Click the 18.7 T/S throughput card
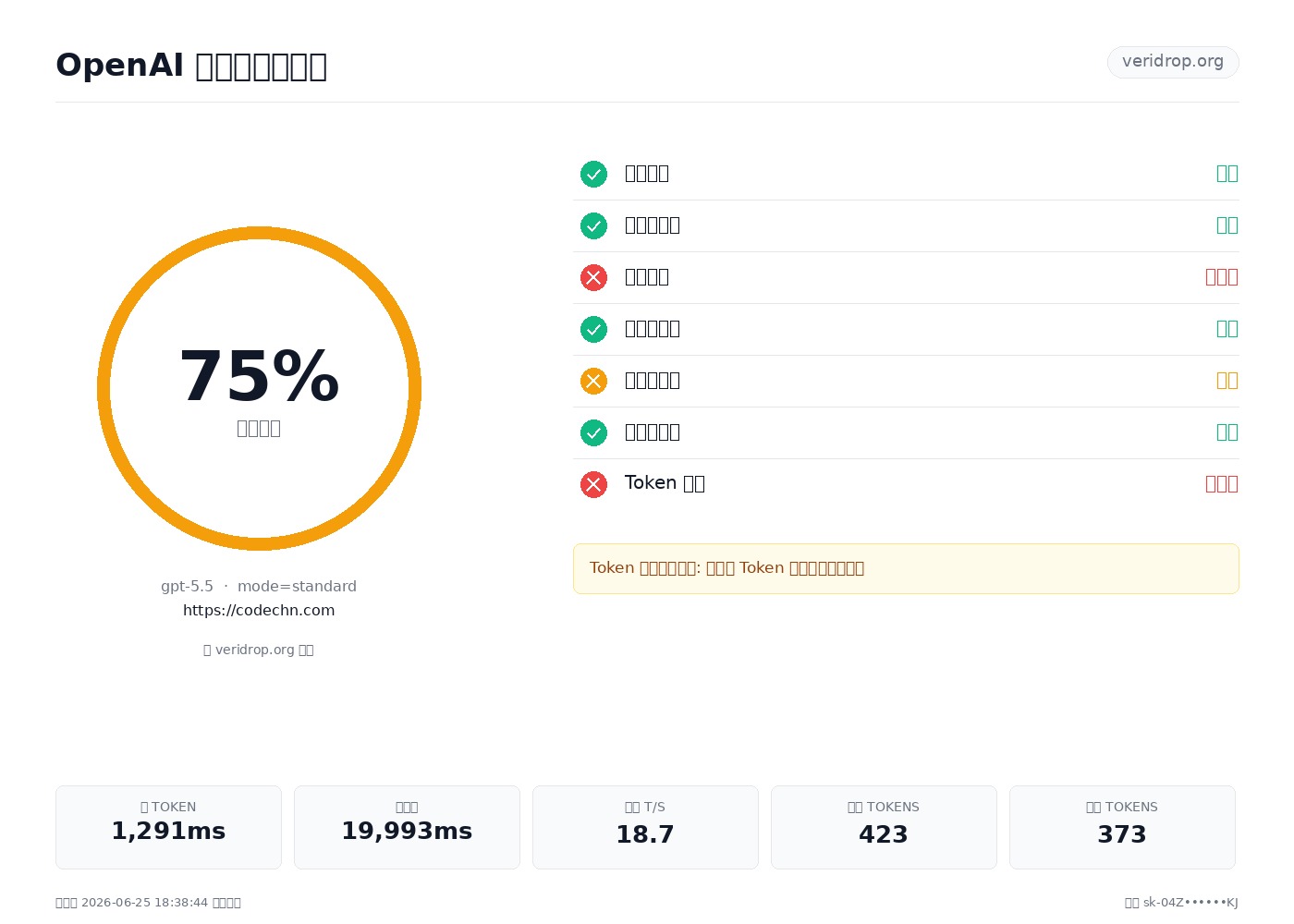 click(645, 827)
